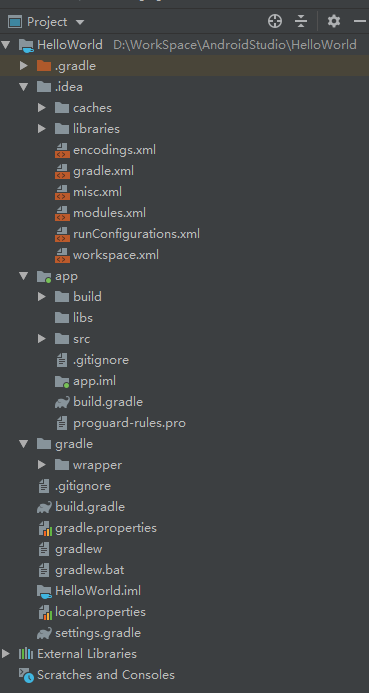Expand the caches folder
369x693 pixels.
pyautogui.click(x=42, y=107)
